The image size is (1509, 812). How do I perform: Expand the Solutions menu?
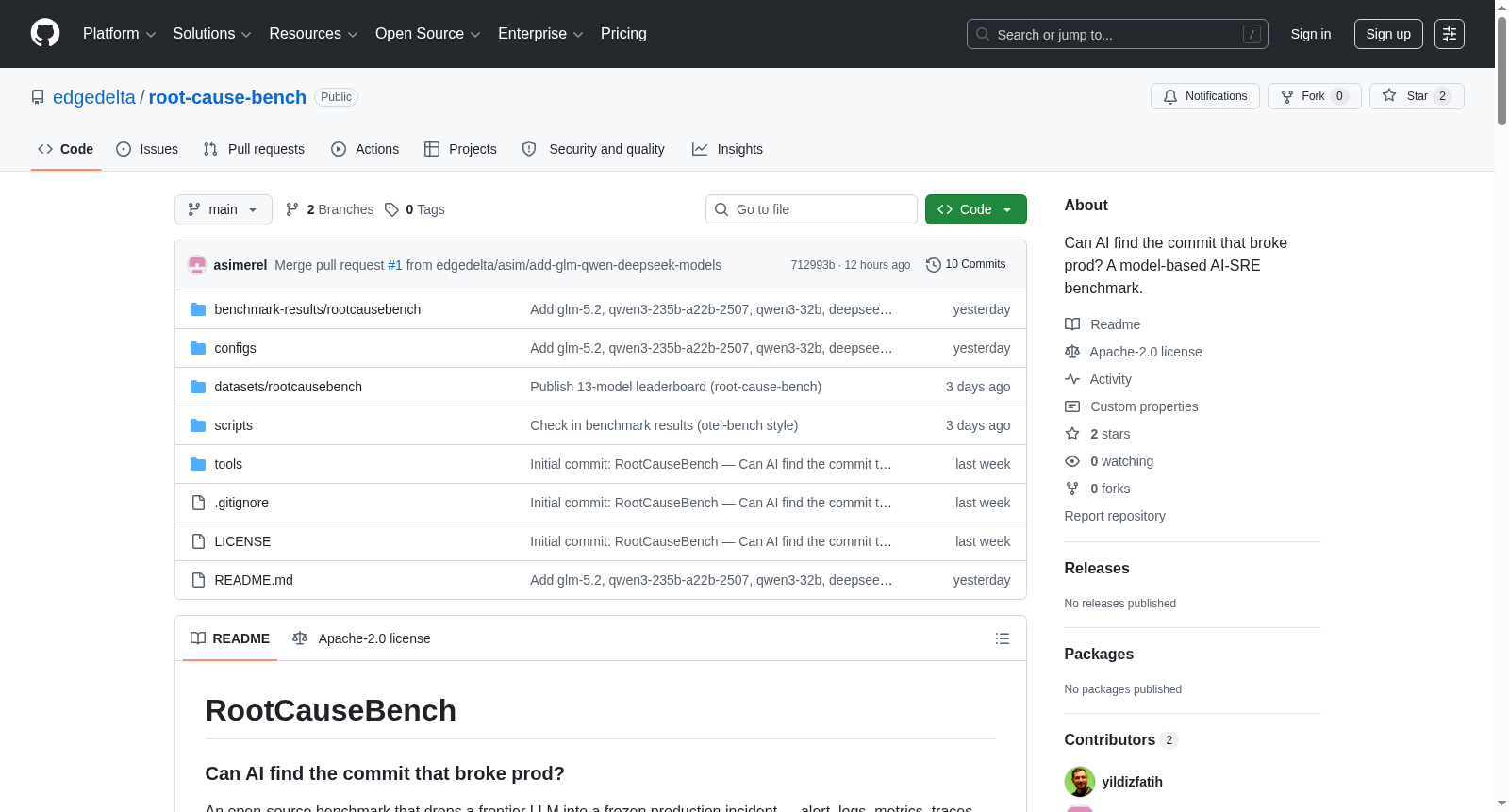[x=212, y=34]
